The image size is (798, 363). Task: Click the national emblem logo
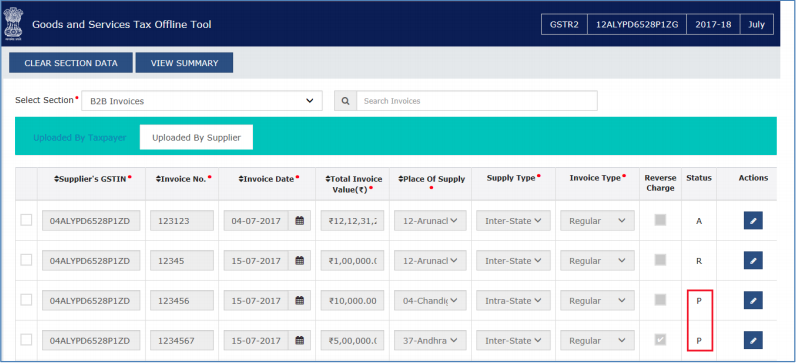[x=12, y=24]
